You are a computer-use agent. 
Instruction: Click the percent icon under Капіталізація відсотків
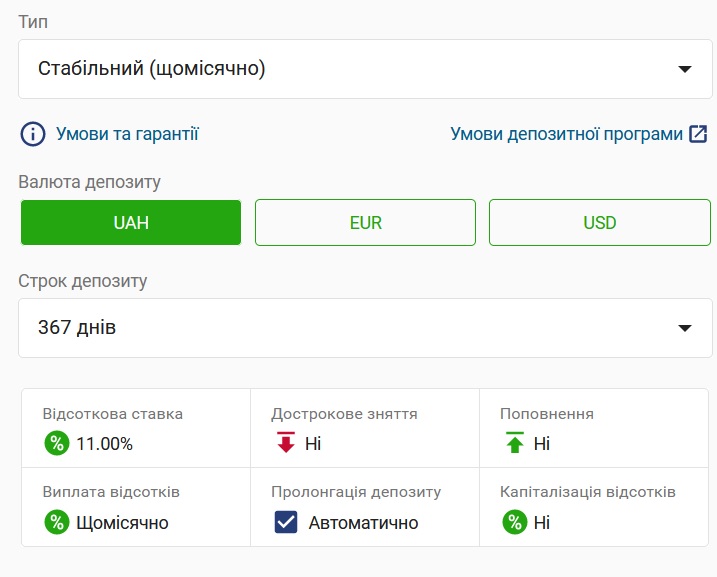pos(515,522)
